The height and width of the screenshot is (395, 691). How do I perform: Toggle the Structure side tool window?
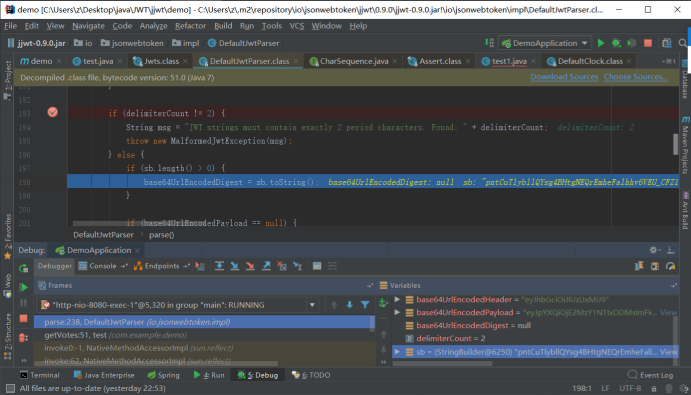(8, 336)
